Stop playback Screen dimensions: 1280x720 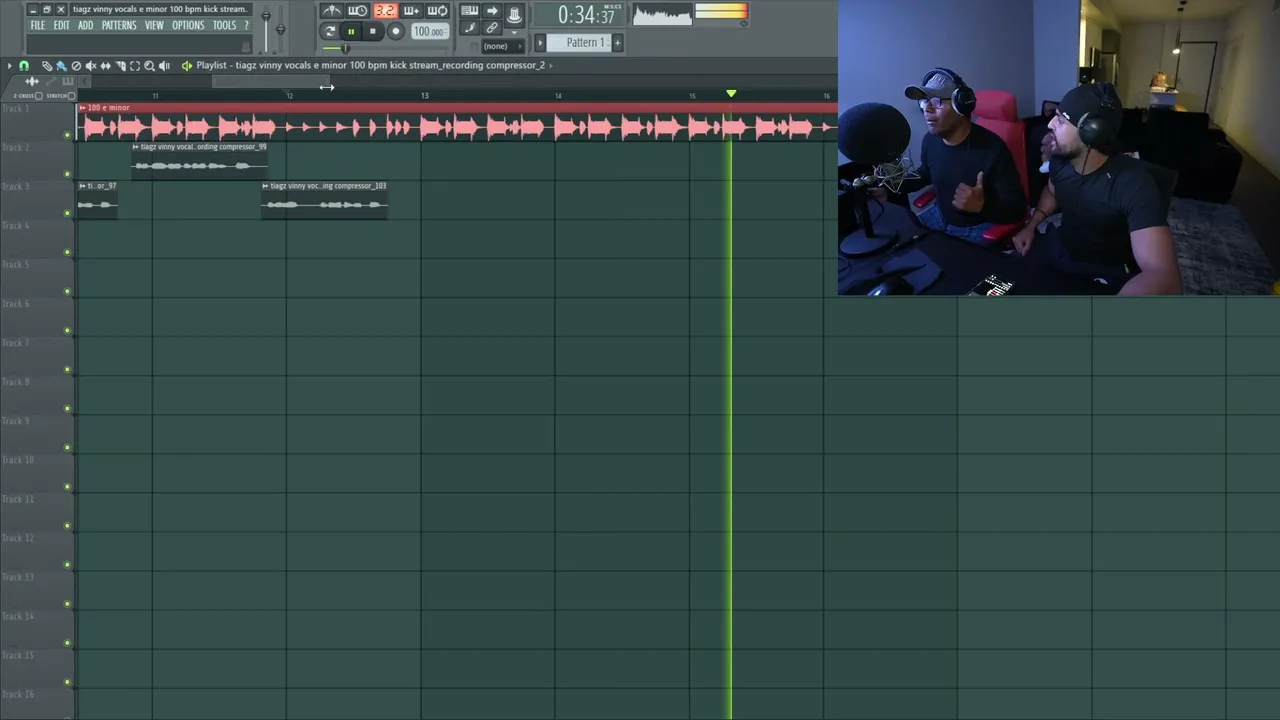(373, 32)
